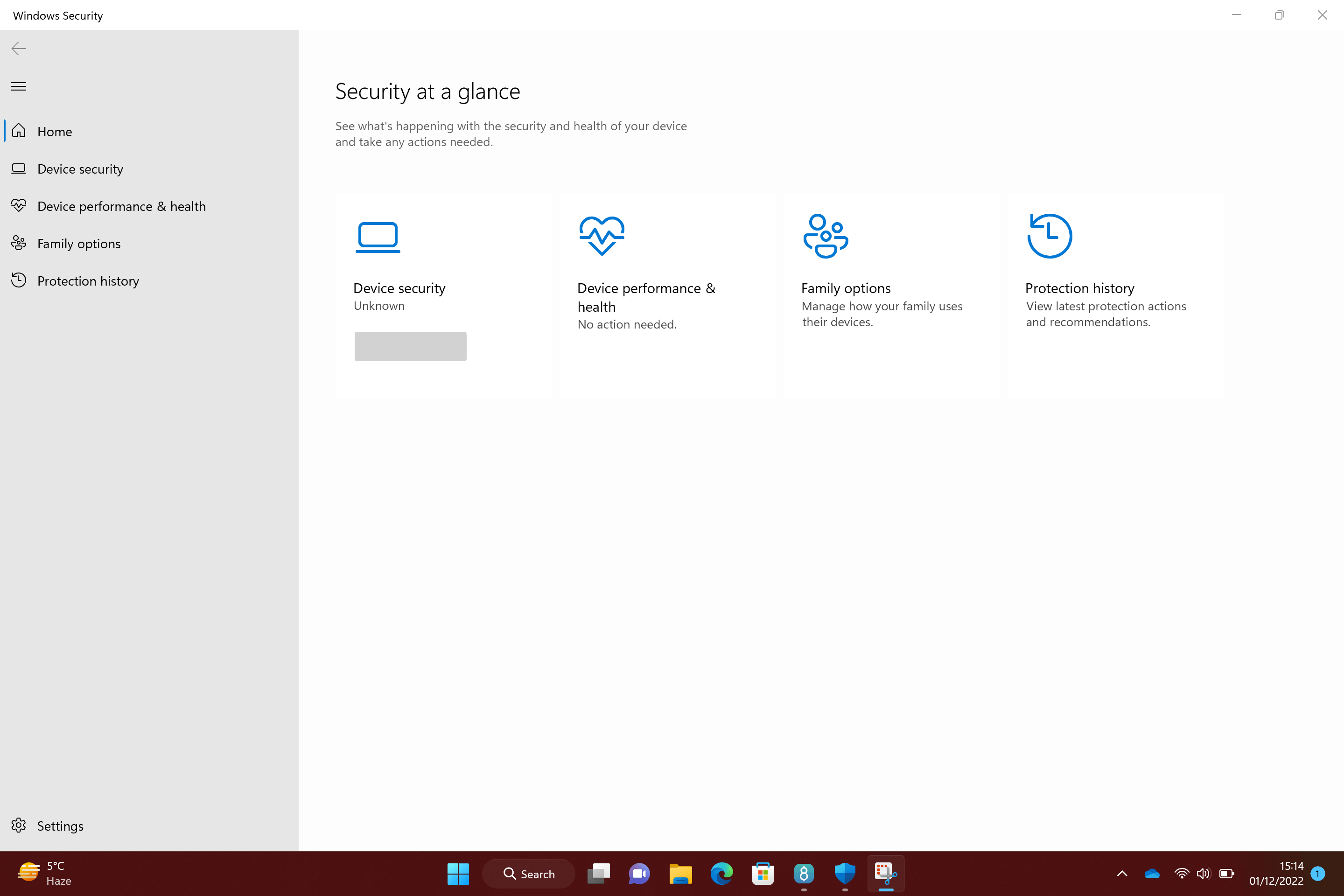
Task: Click the Protection history sidebar icon
Action: pos(19,280)
